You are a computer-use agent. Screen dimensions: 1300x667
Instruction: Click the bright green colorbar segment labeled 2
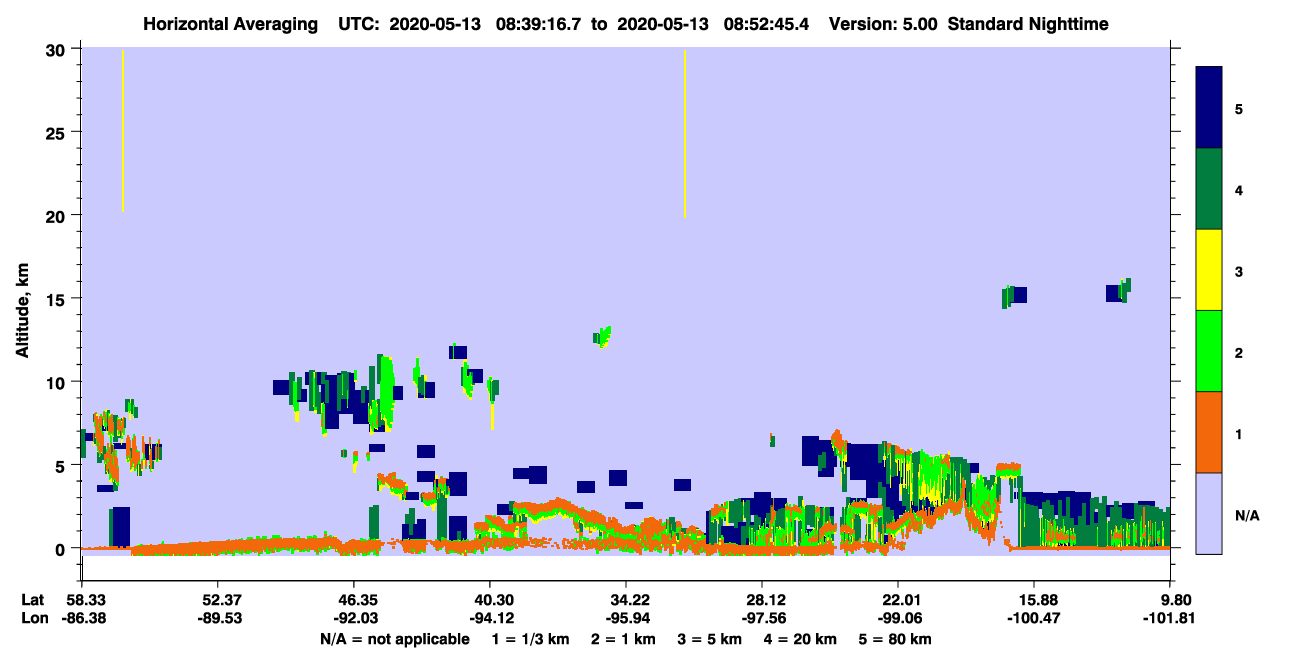[x=1209, y=351]
